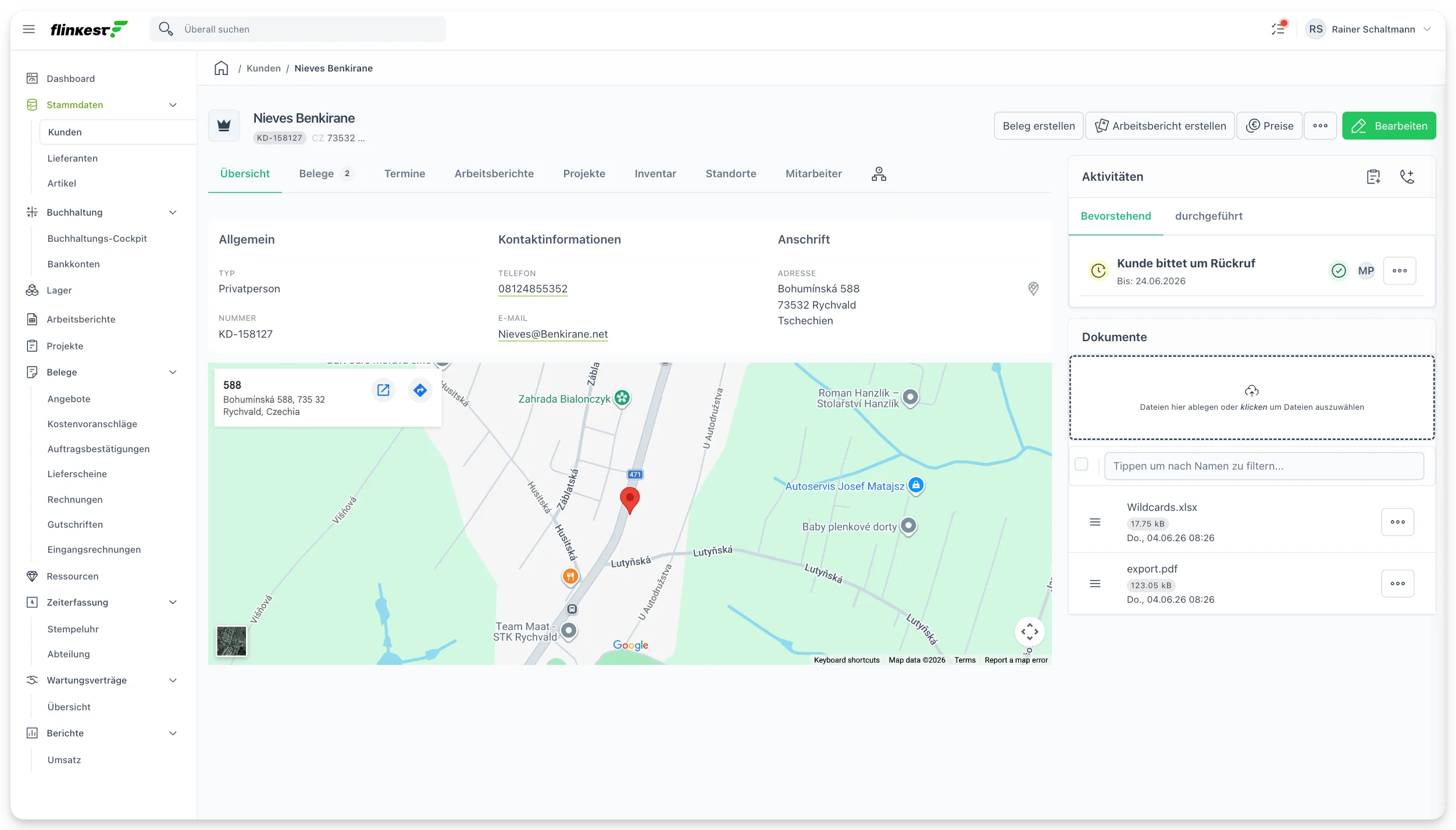Screen dimensions: 1456x830
Task: Toggle map camera controls button
Action: 1030,632
